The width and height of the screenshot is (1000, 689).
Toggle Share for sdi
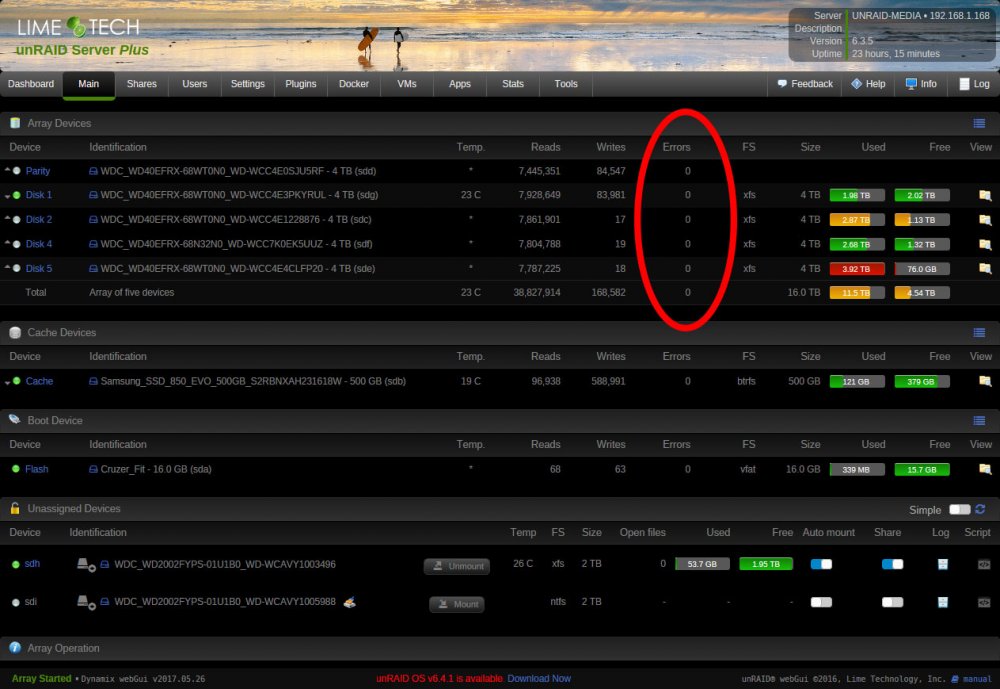point(892,602)
